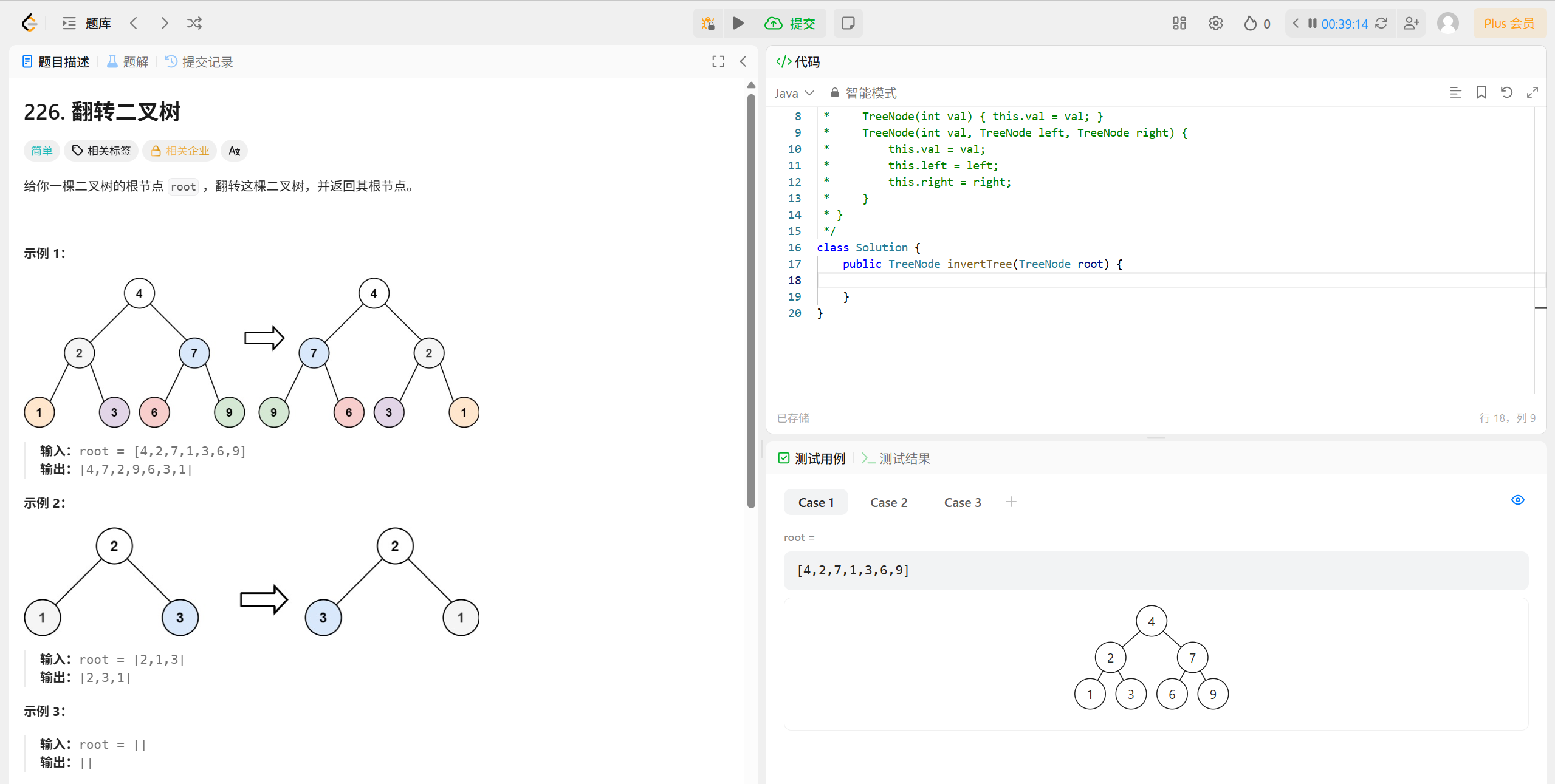This screenshot has height=784, width=1555.
Task: Run the code with play button
Action: (738, 23)
